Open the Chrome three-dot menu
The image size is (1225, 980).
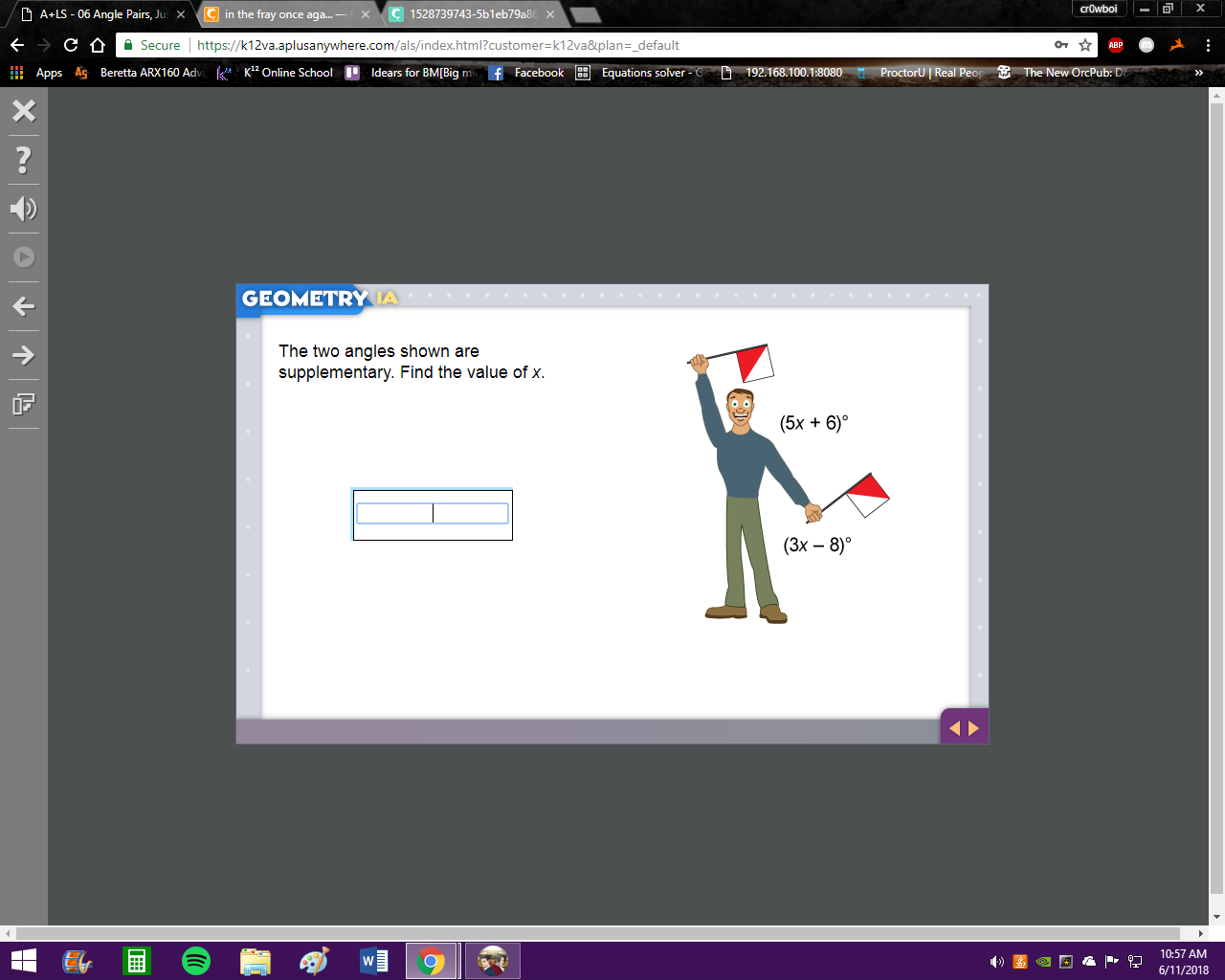pos(1208,45)
